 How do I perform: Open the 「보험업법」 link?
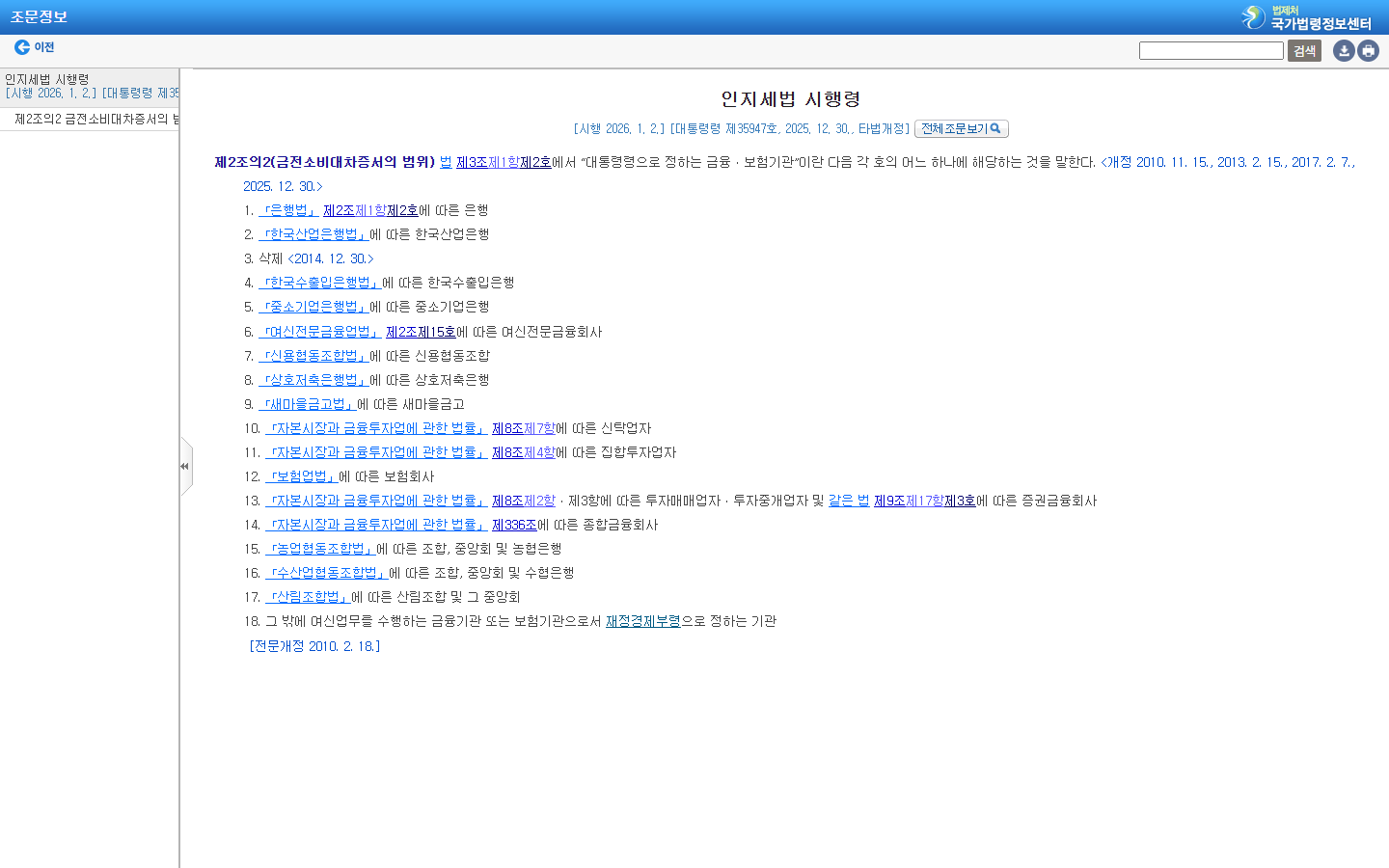302,476
